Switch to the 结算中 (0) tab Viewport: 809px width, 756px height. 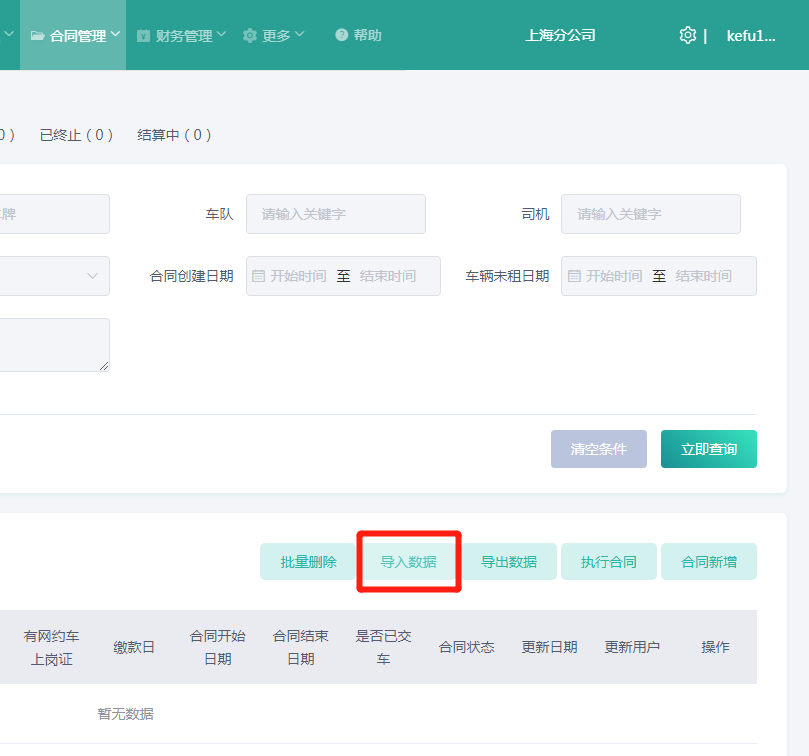(x=174, y=135)
